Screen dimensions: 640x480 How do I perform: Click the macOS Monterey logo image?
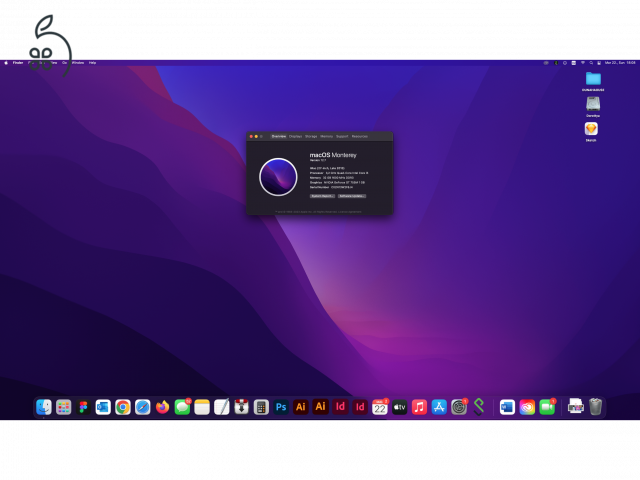(x=278, y=177)
